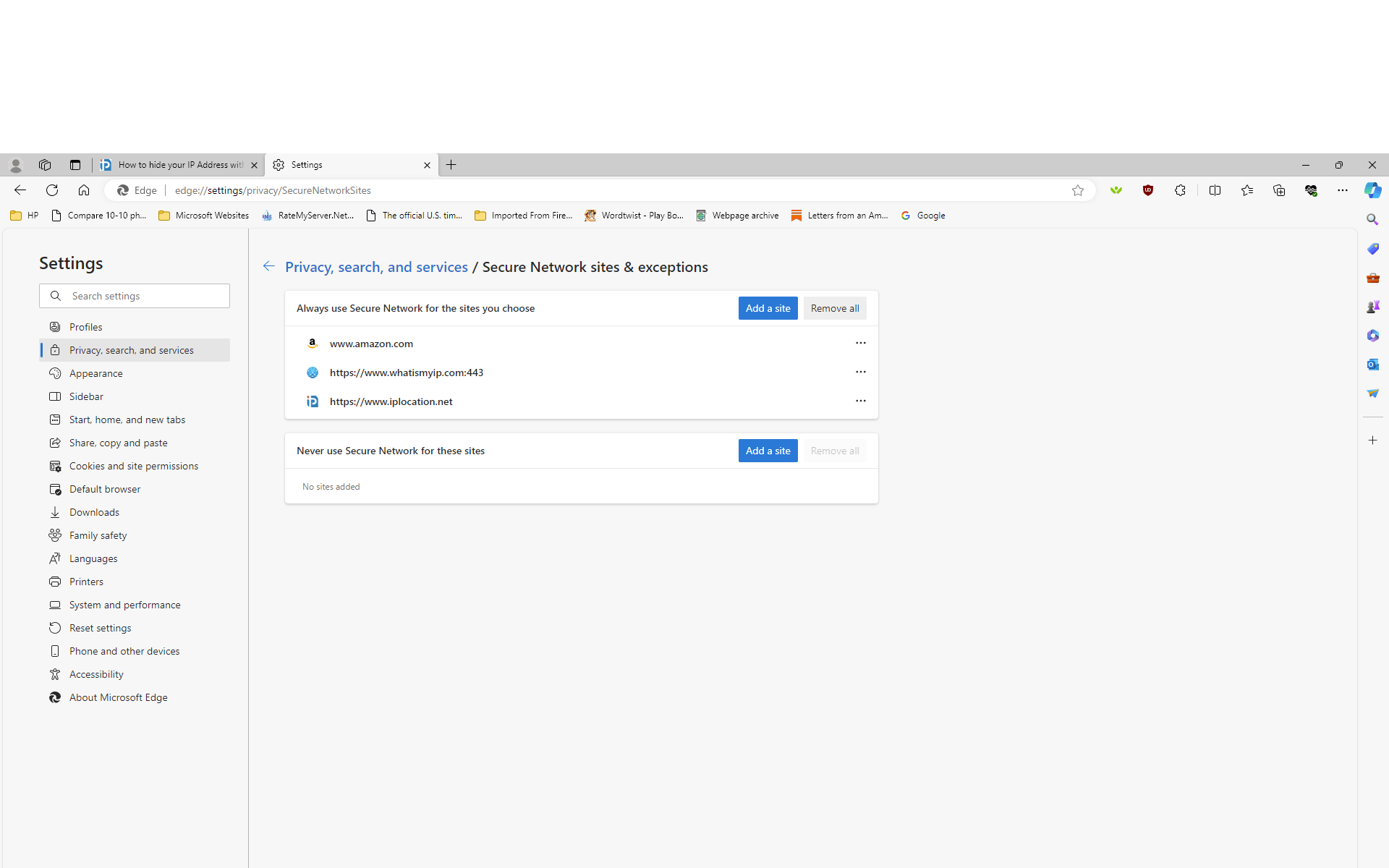Screen dimensions: 1389x868
Task: Add a site to always use Secure Network
Action: [768, 308]
